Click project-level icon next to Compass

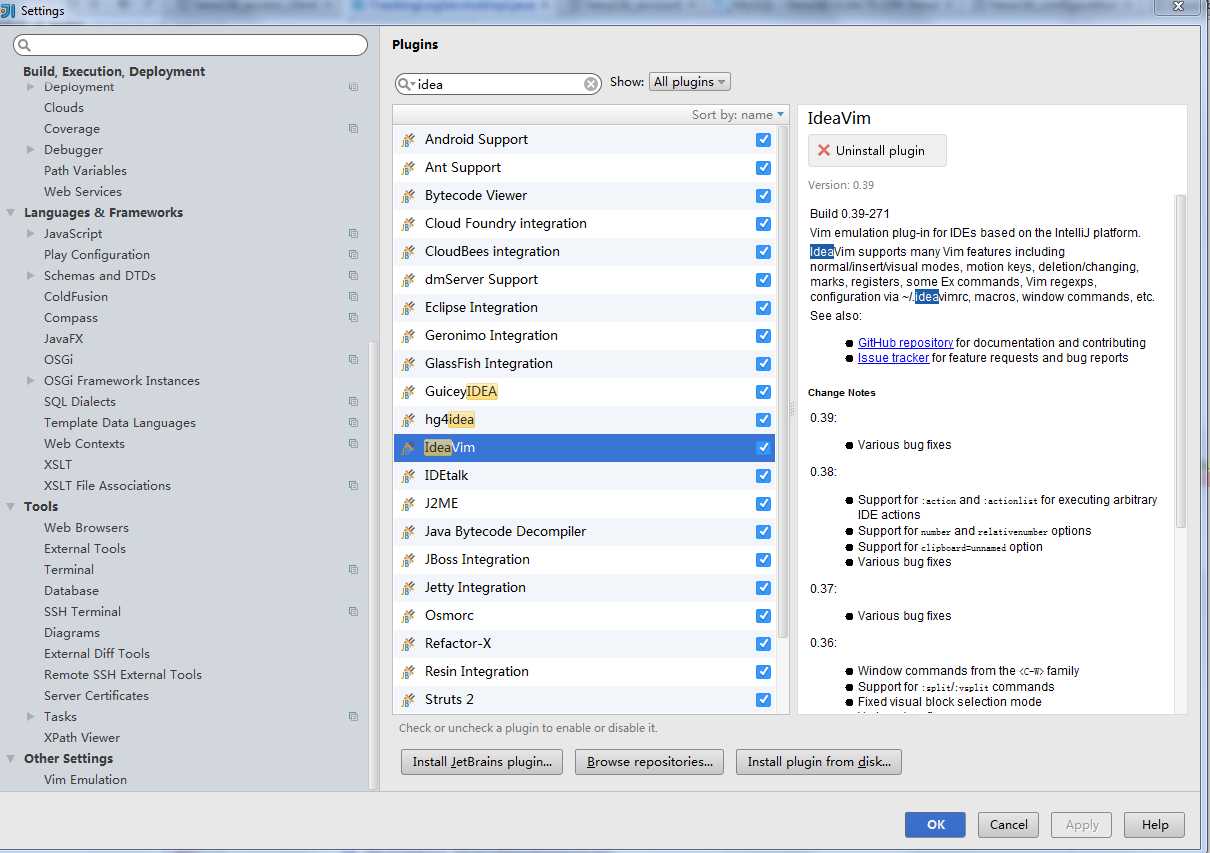(x=353, y=318)
